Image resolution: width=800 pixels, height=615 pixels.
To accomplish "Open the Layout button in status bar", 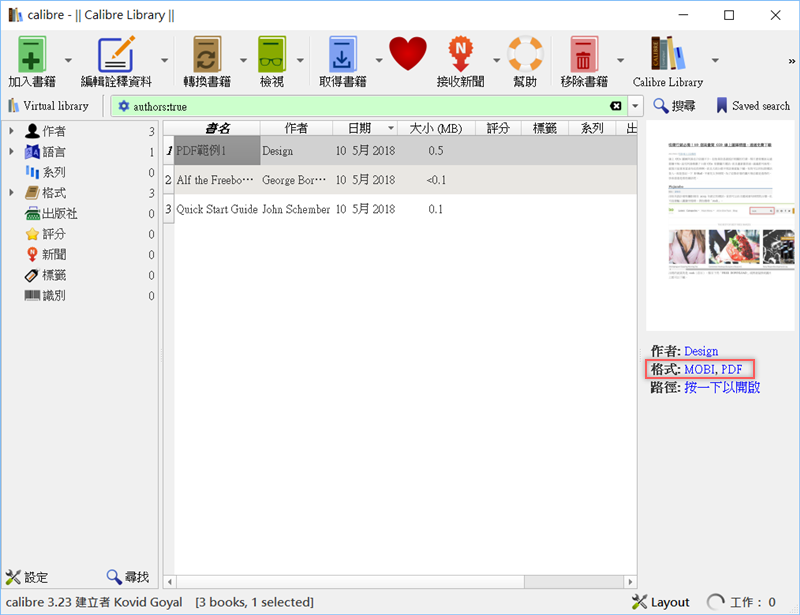I will pyautogui.click(x=661, y=602).
